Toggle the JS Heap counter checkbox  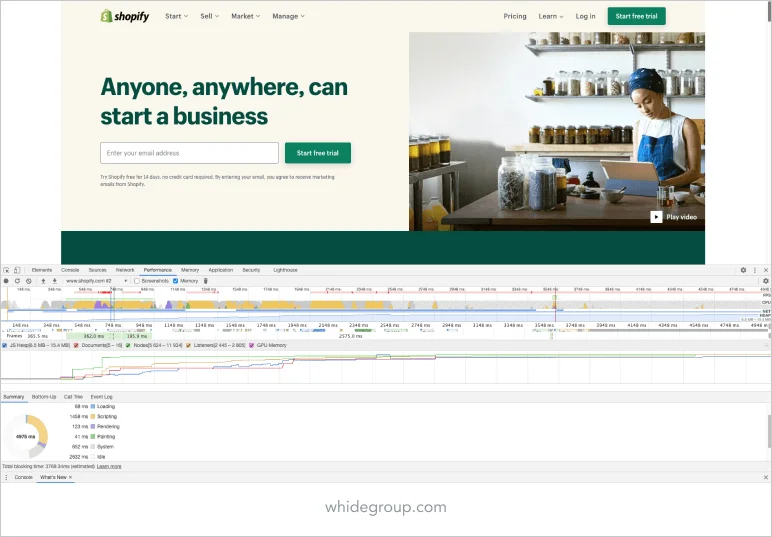tap(4, 346)
